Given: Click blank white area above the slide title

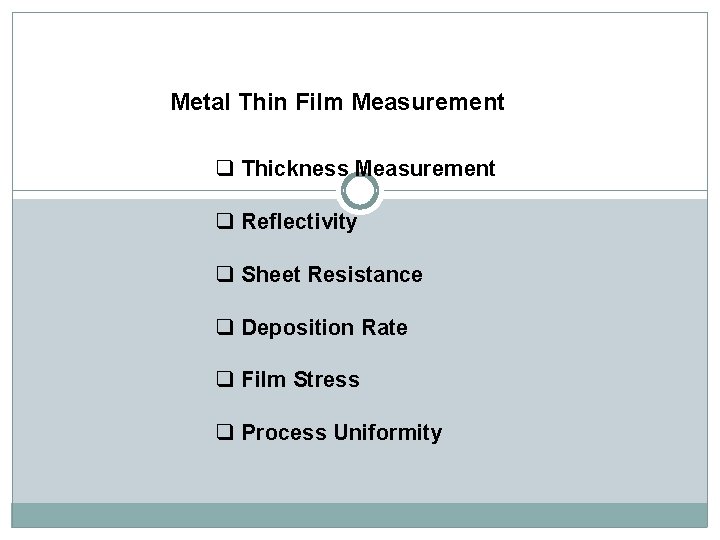Looking at the screenshot, I should tap(360, 50).
